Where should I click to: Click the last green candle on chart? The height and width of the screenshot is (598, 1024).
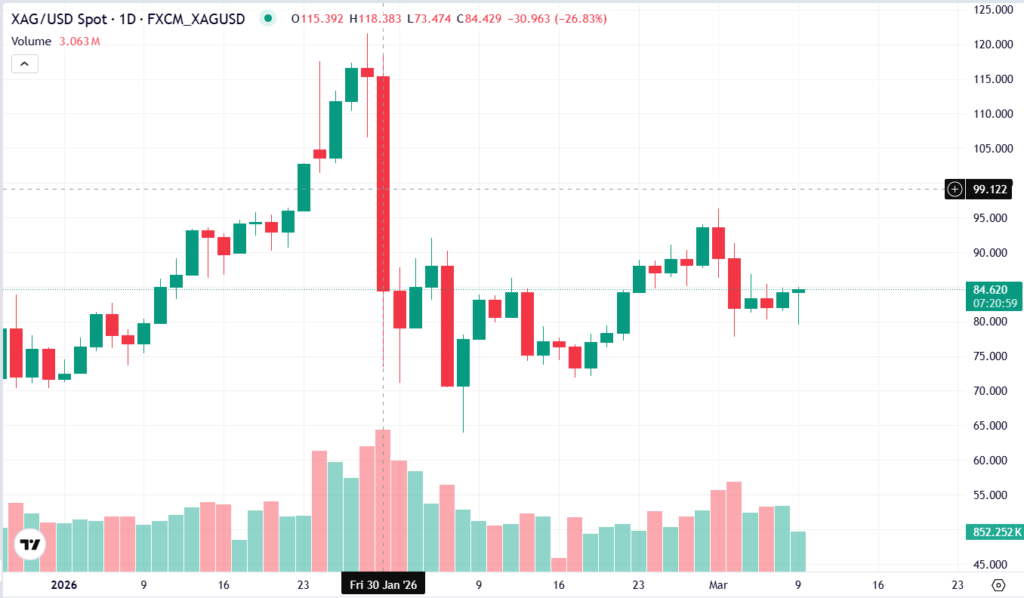798,291
